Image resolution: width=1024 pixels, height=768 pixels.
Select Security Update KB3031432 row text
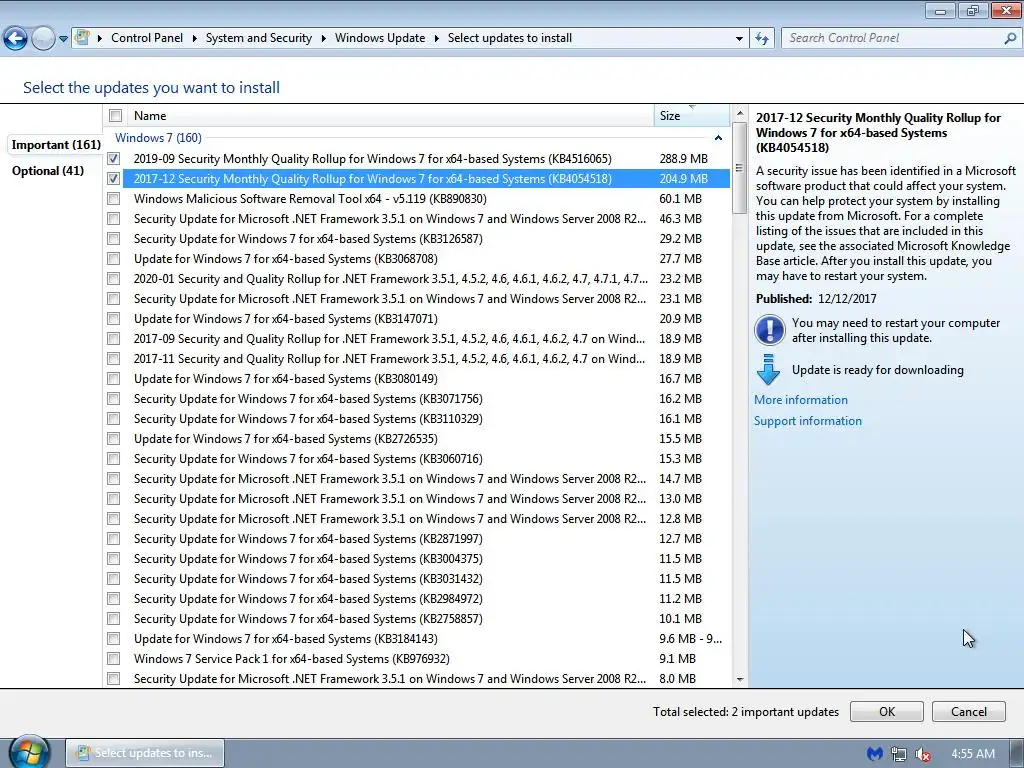click(308, 579)
